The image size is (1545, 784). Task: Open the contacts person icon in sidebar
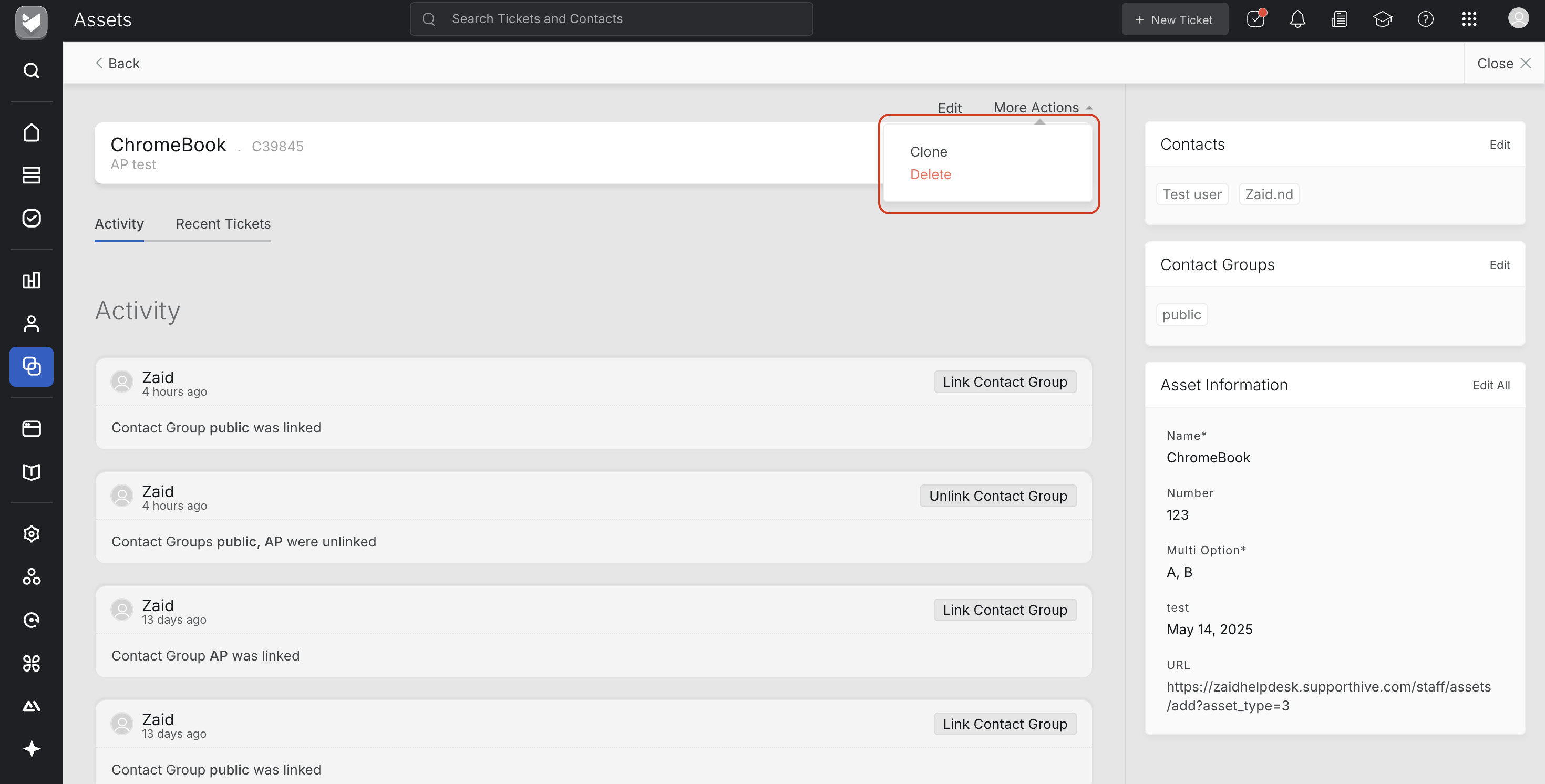click(31, 324)
